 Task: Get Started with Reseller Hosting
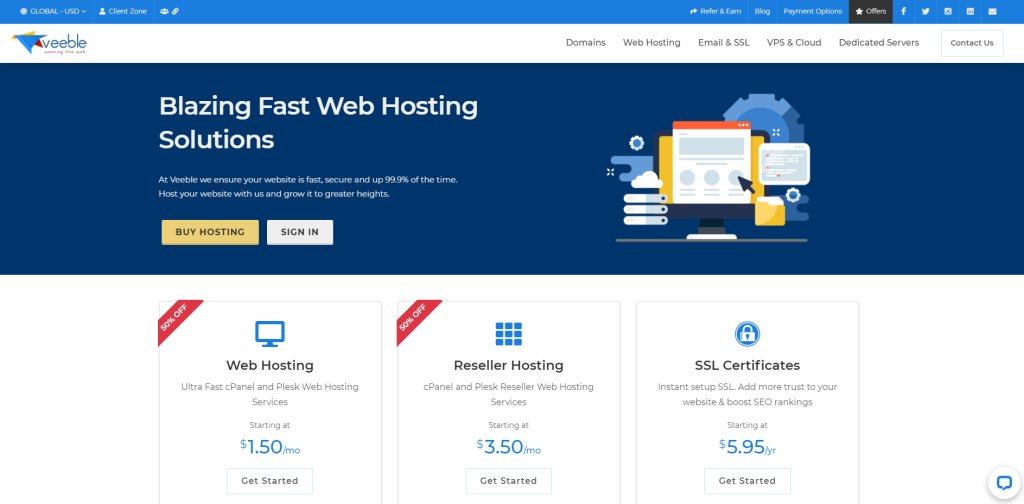tap(509, 481)
